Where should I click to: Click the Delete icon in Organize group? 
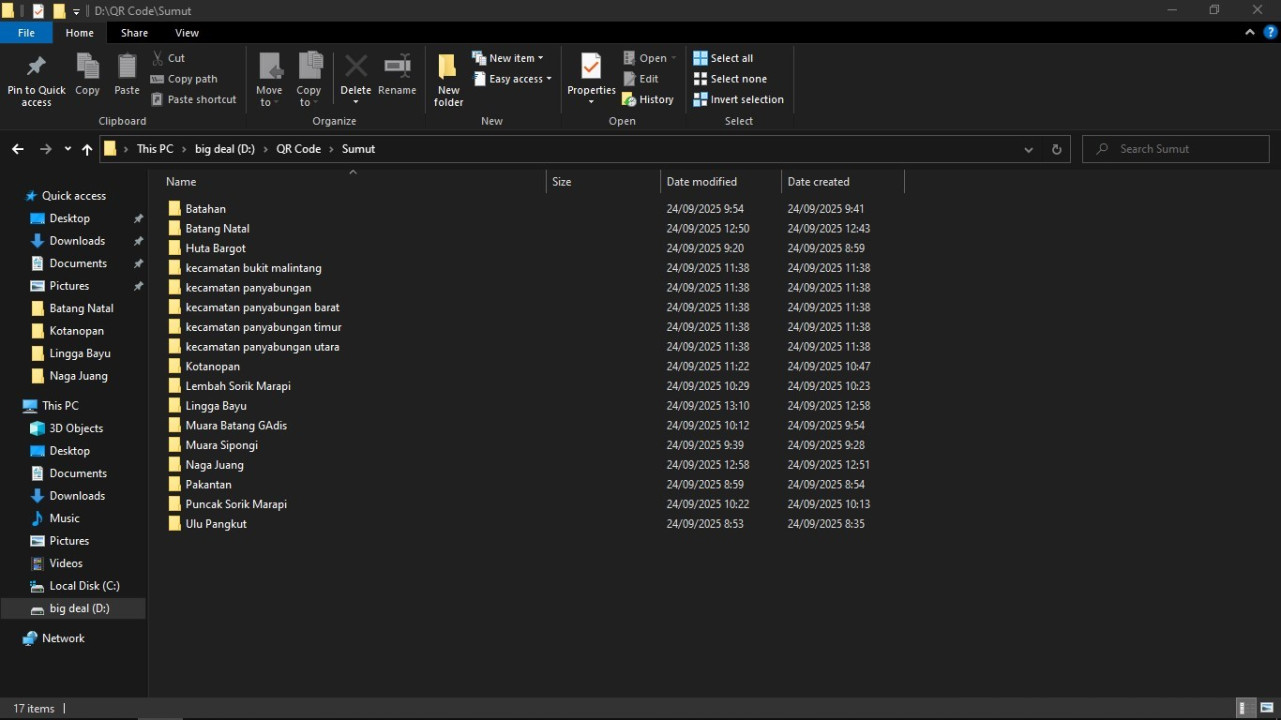point(355,68)
